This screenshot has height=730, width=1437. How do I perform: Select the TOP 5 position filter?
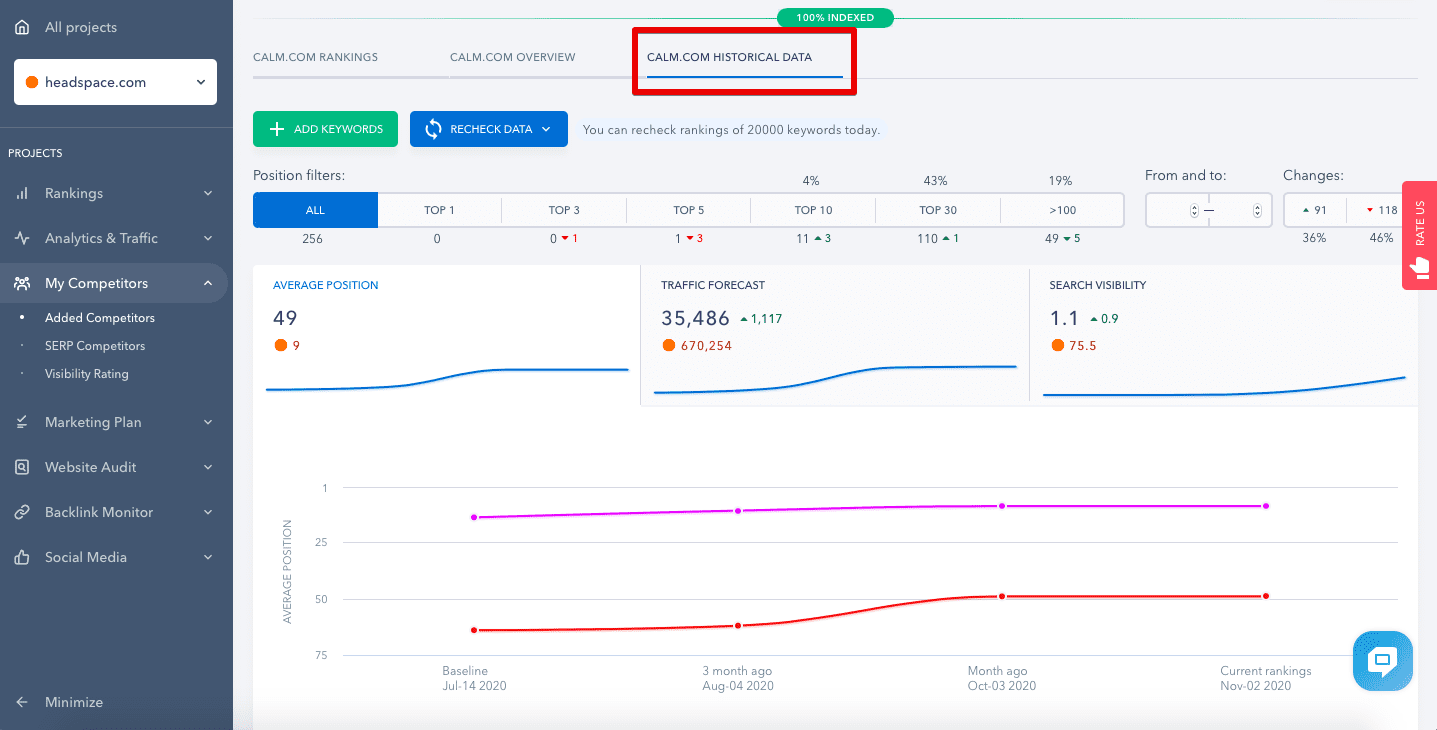pyautogui.click(x=688, y=210)
